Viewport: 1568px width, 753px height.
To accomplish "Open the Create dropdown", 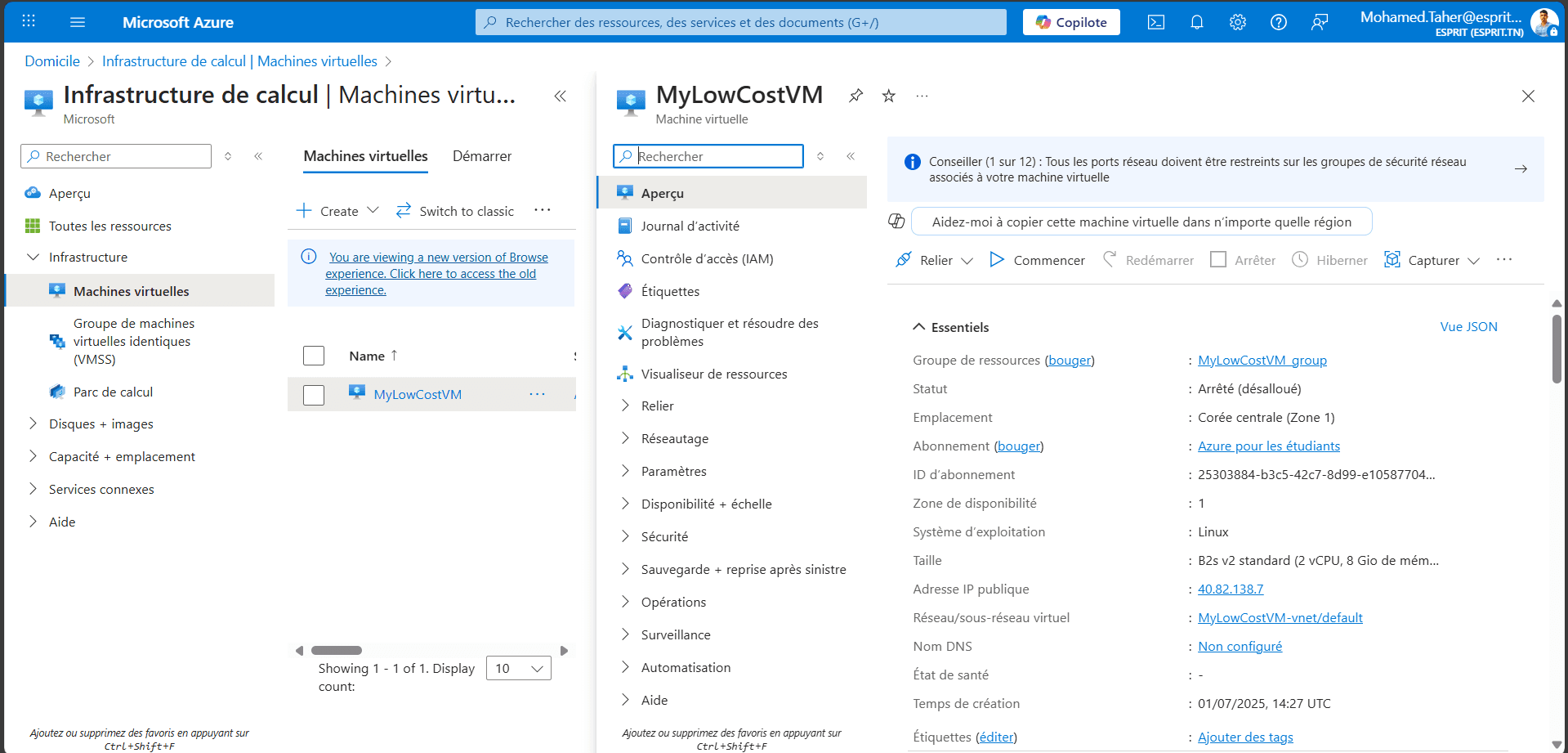I will [337, 211].
